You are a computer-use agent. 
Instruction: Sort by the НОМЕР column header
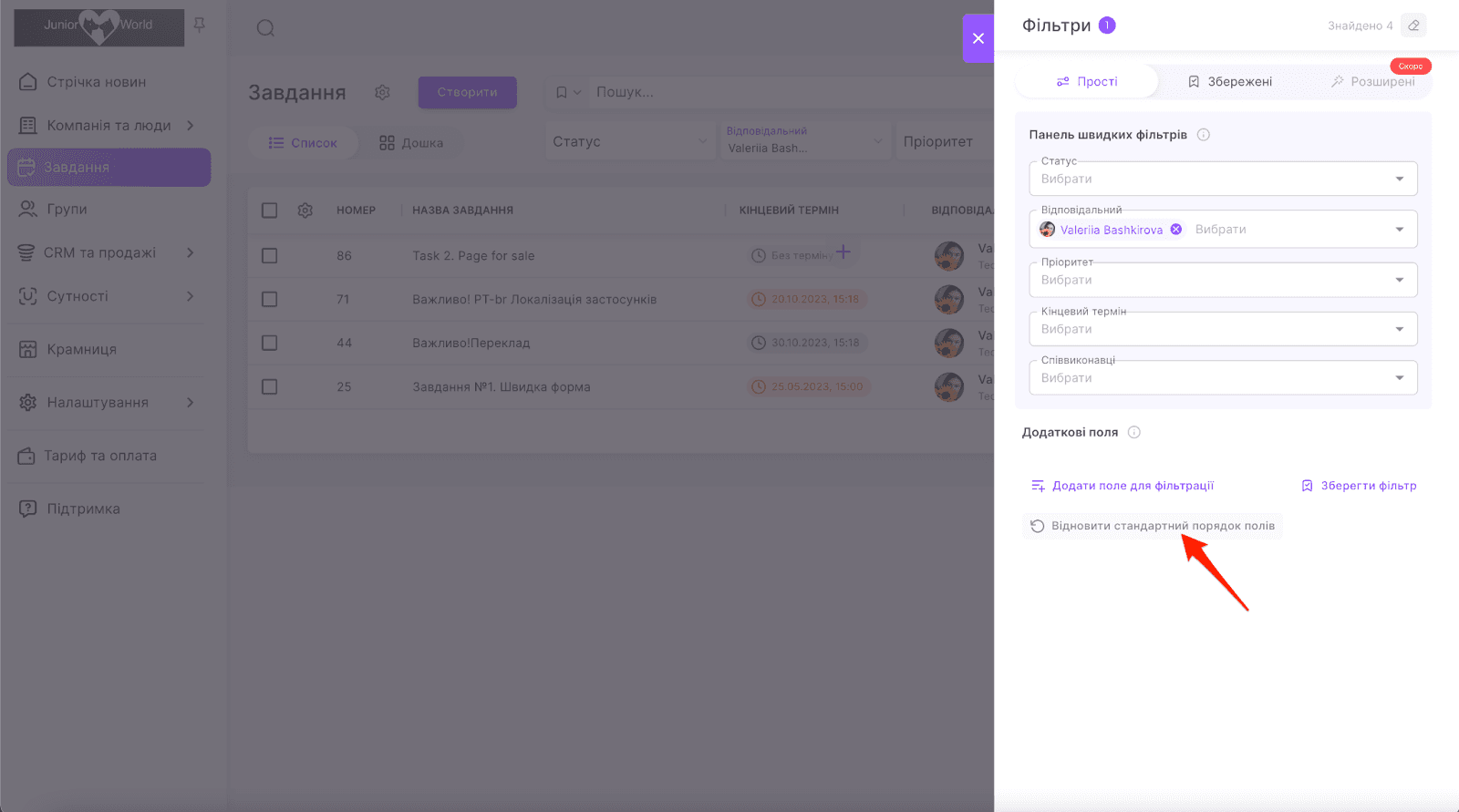click(356, 211)
